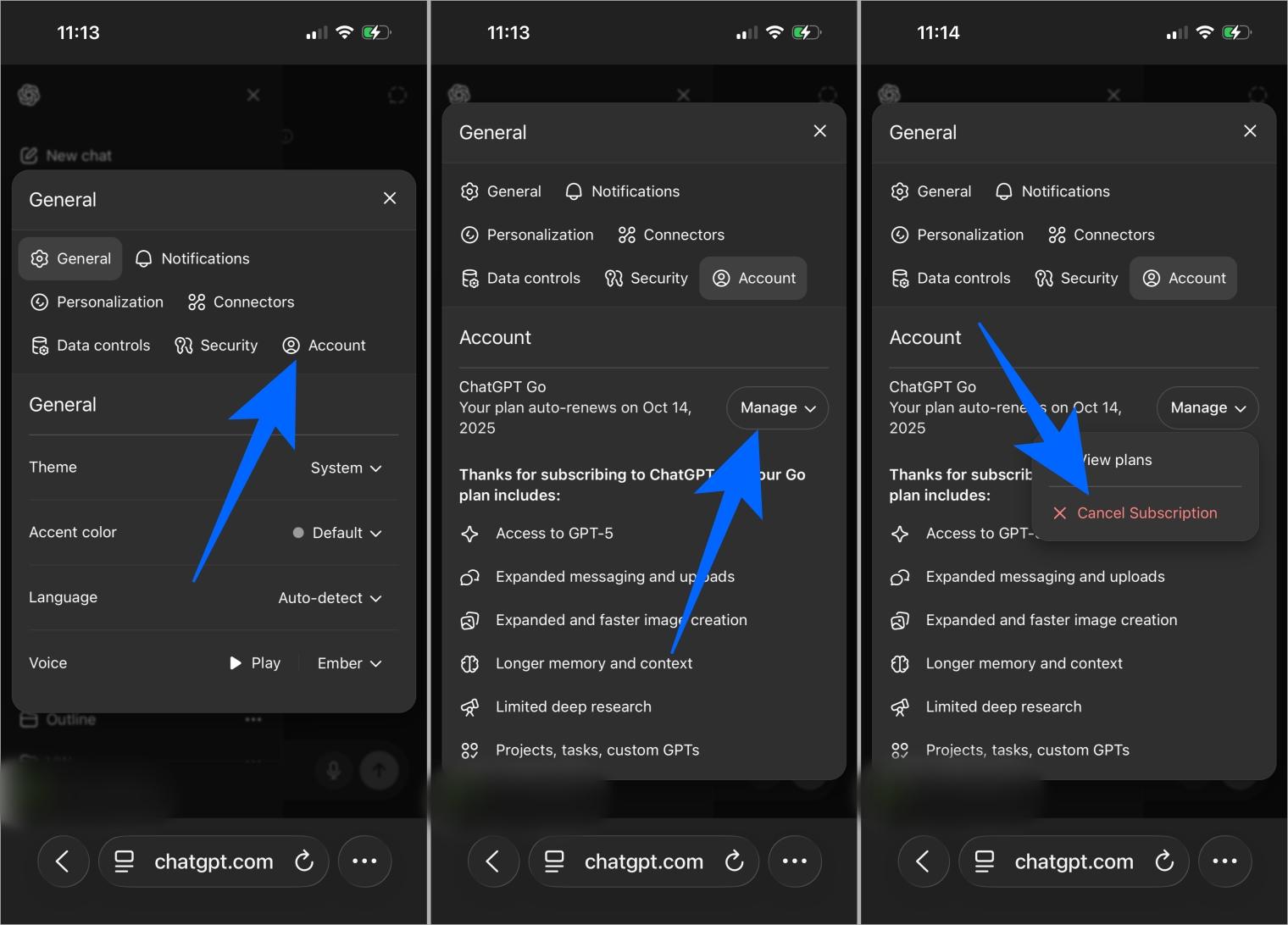Open browser options via ellipsis icon
Screen dimensions: 1288x925
click(x=364, y=861)
